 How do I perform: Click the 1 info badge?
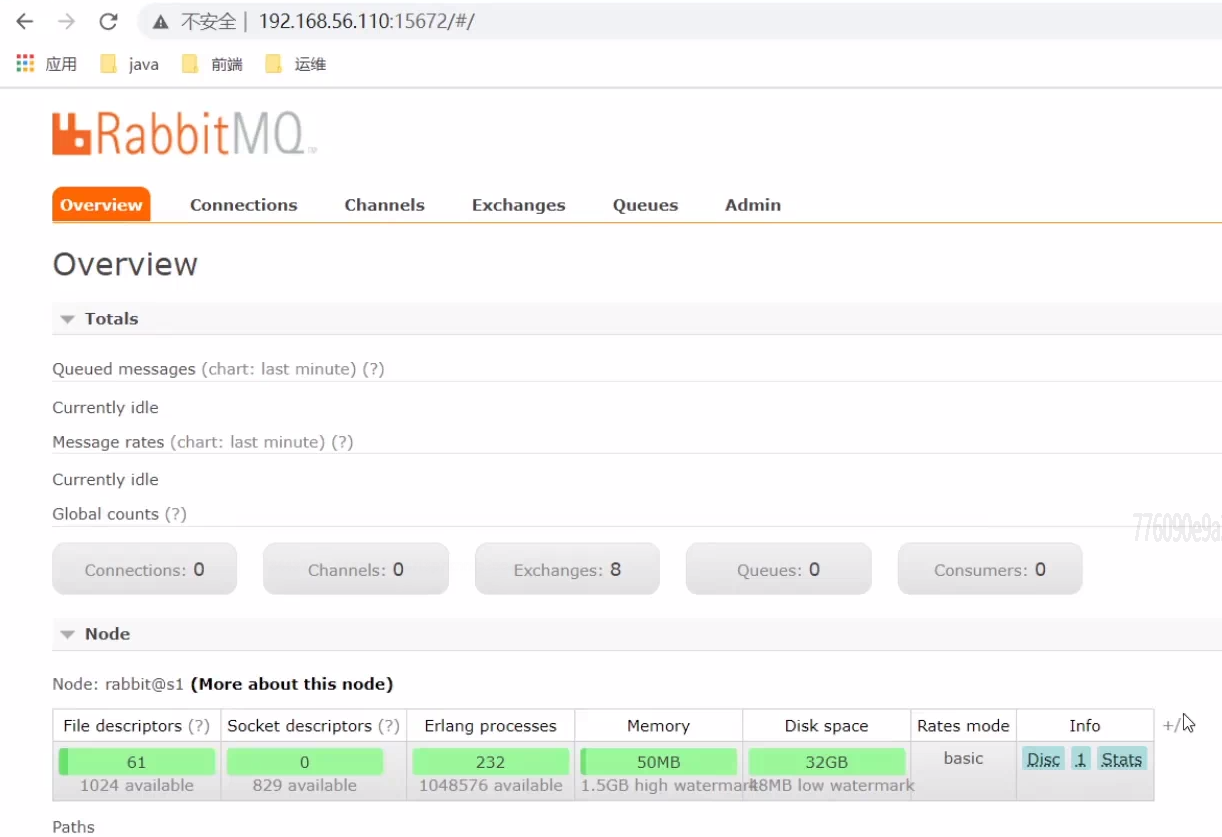coord(1081,759)
